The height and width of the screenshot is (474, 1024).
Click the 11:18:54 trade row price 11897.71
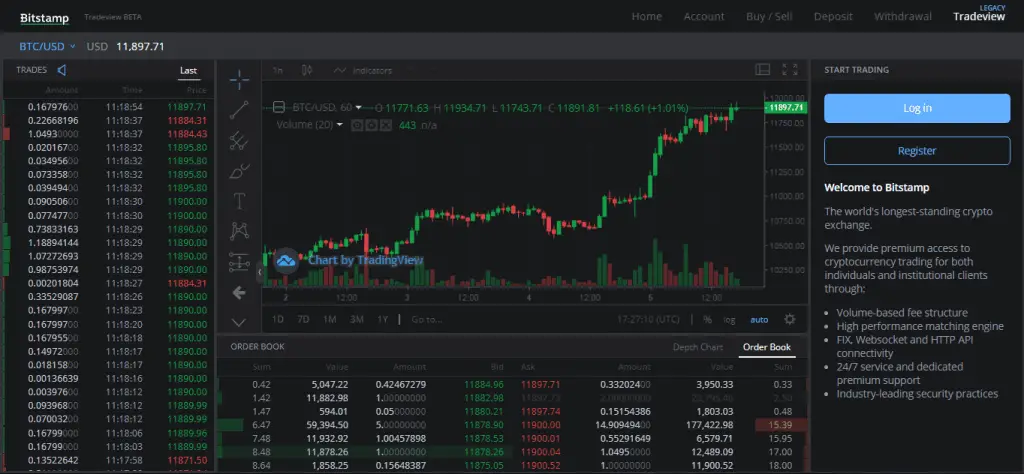(x=187, y=106)
